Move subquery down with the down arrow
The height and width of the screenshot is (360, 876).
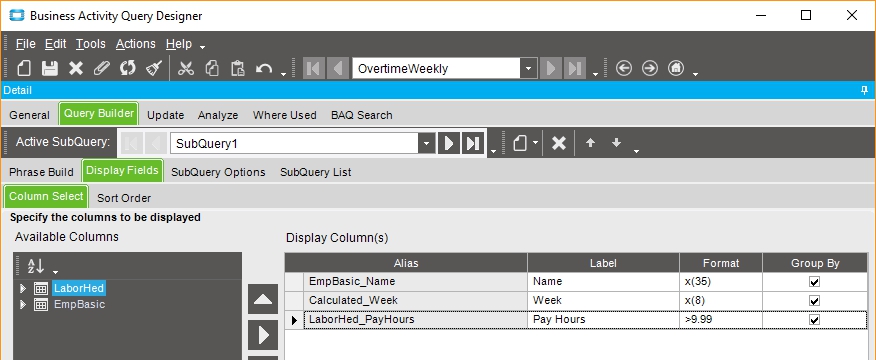tap(616, 143)
